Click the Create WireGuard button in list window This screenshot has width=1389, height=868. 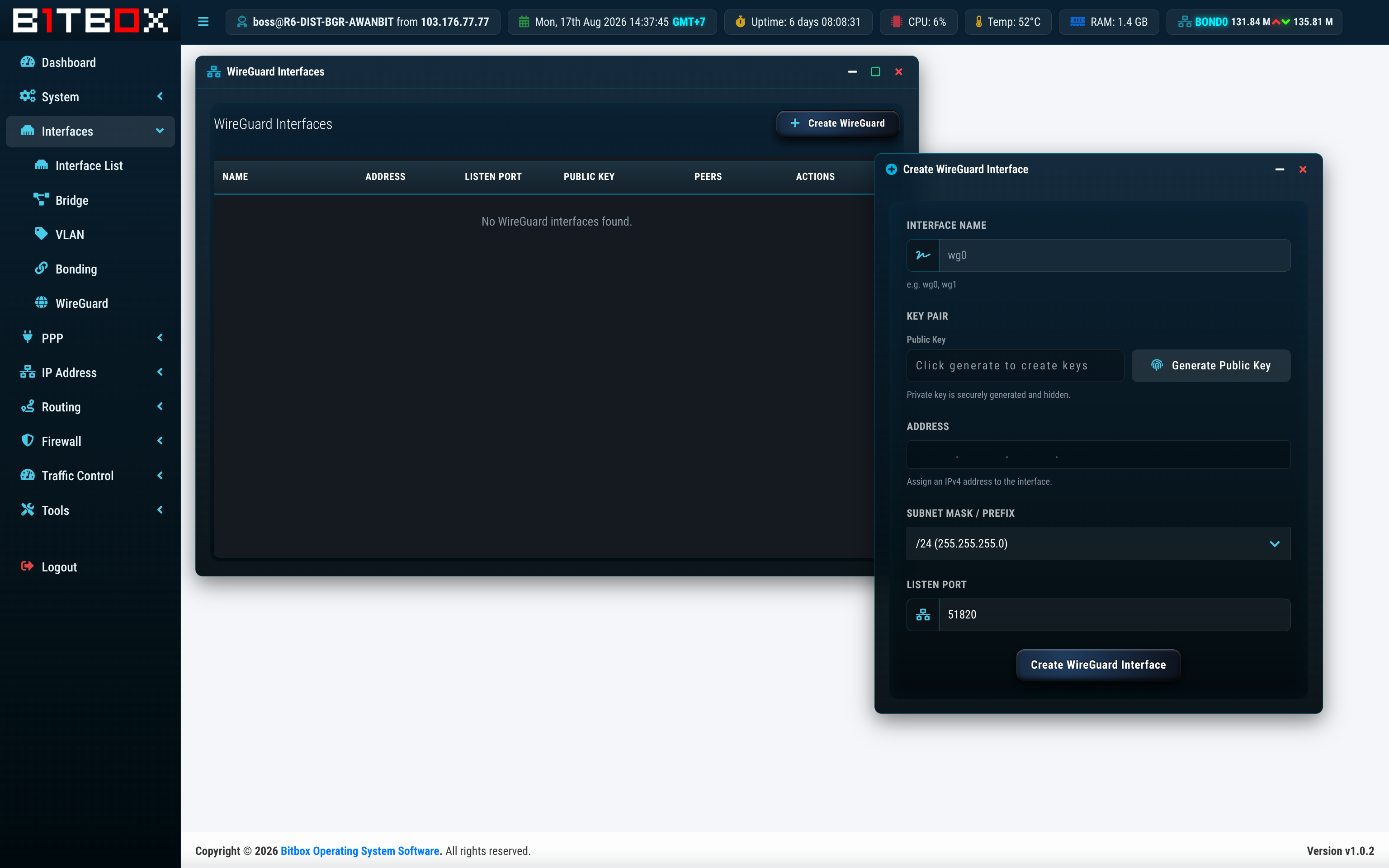point(837,123)
